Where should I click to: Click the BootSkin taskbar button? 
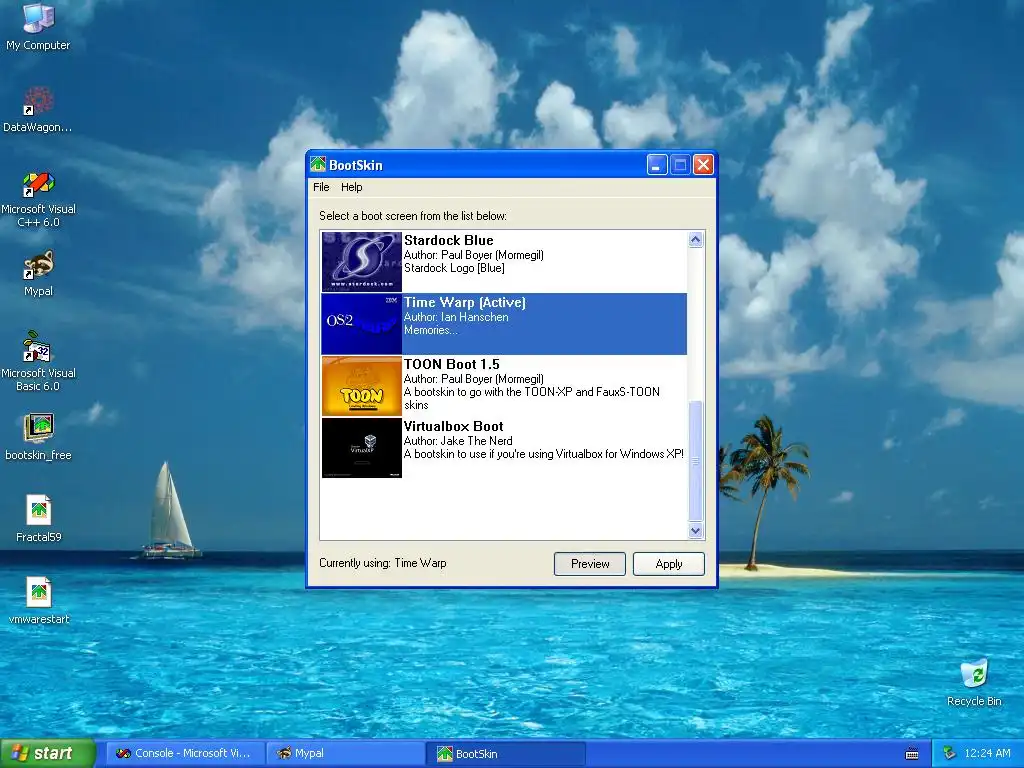[506, 753]
